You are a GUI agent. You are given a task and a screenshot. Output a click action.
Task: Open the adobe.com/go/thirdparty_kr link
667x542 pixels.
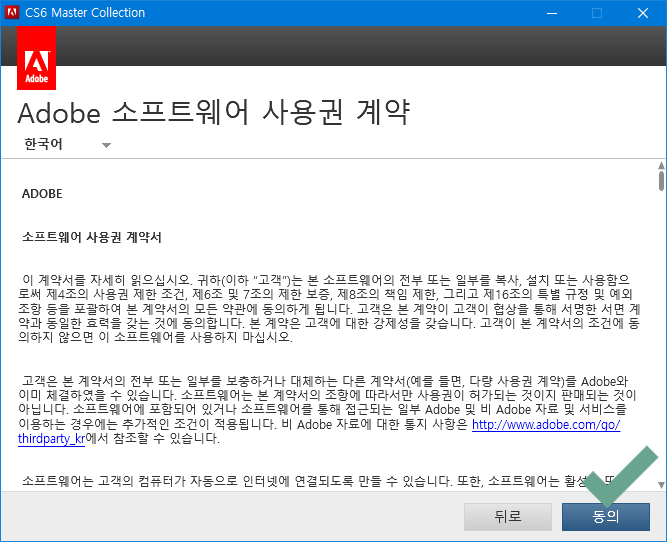(546, 425)
